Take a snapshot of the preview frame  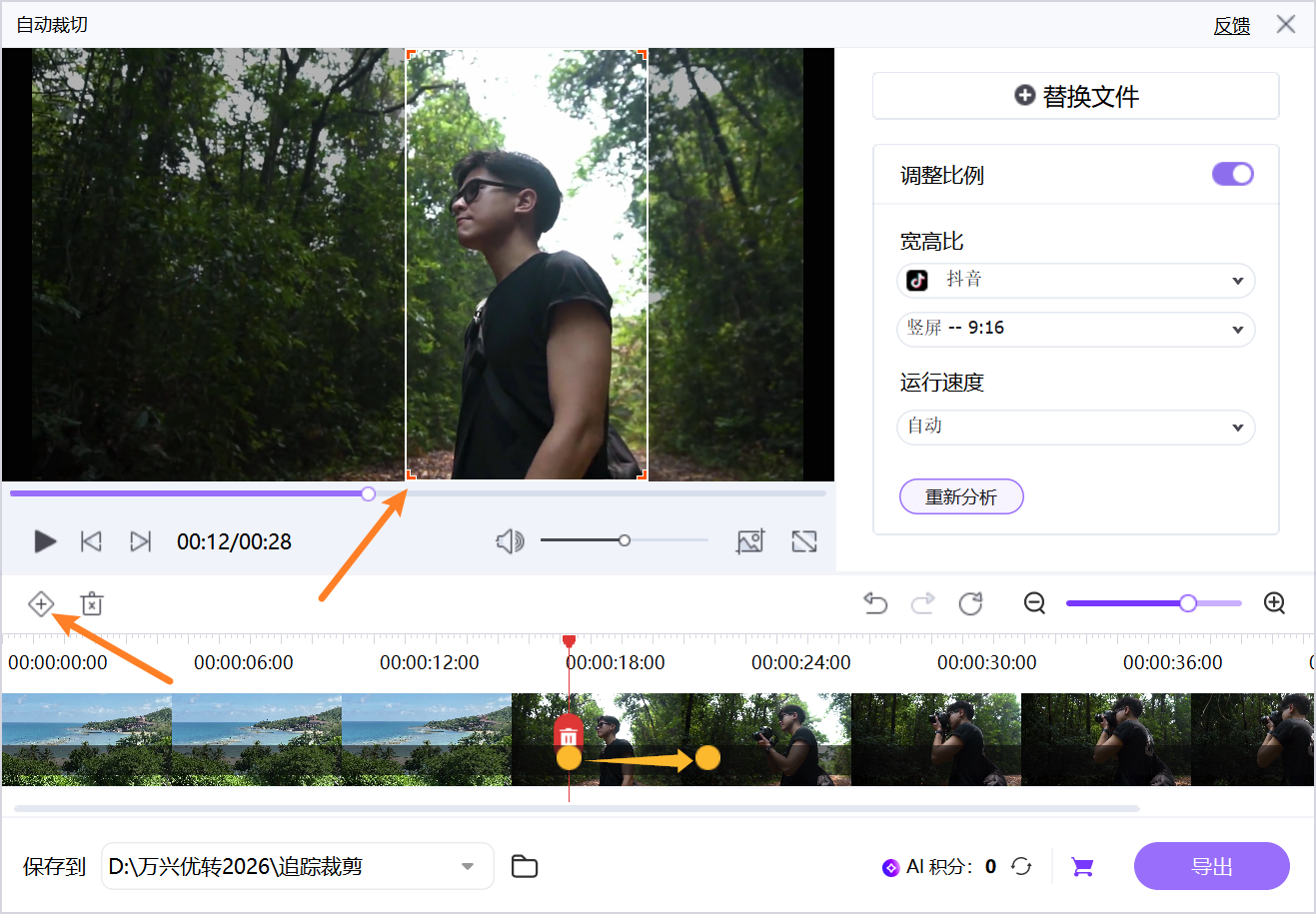point(750,541)
